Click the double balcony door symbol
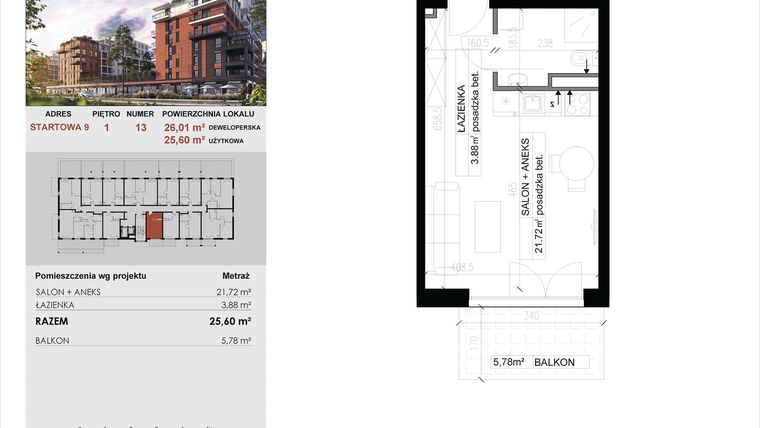The height and width of the screenshot is (428, 760). tap(546, 279)
